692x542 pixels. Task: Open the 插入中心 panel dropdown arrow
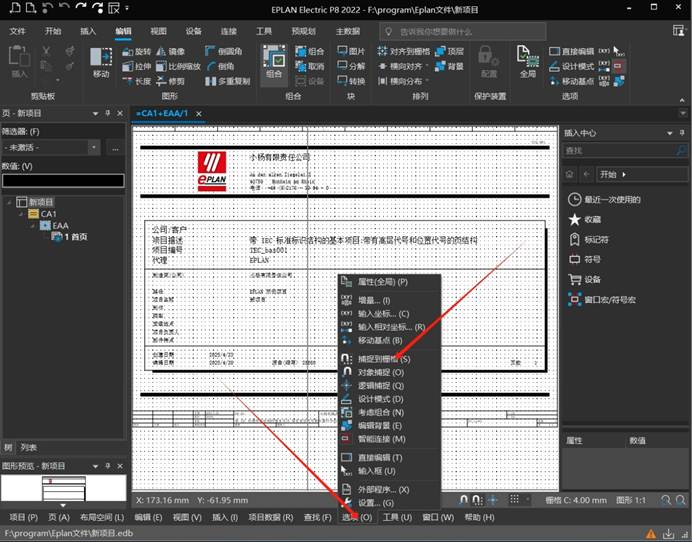click(x=669, y=133)
